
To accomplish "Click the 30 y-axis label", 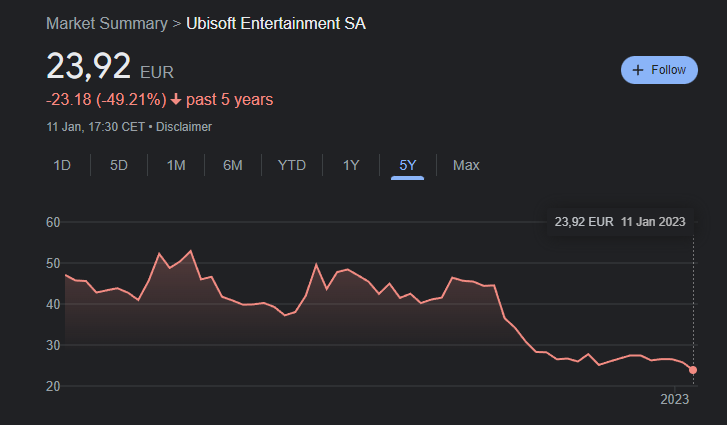I will coord(53,345).
